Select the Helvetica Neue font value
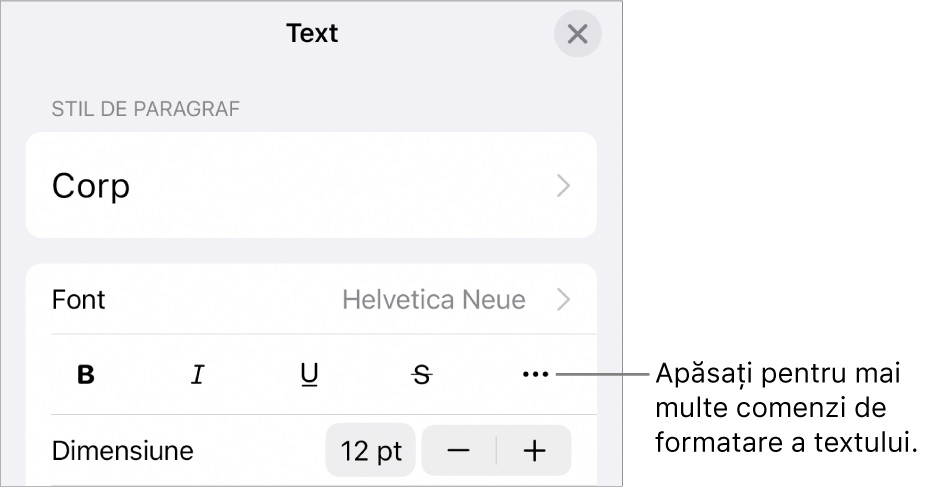The image size is (926, 497). point(434,299)
